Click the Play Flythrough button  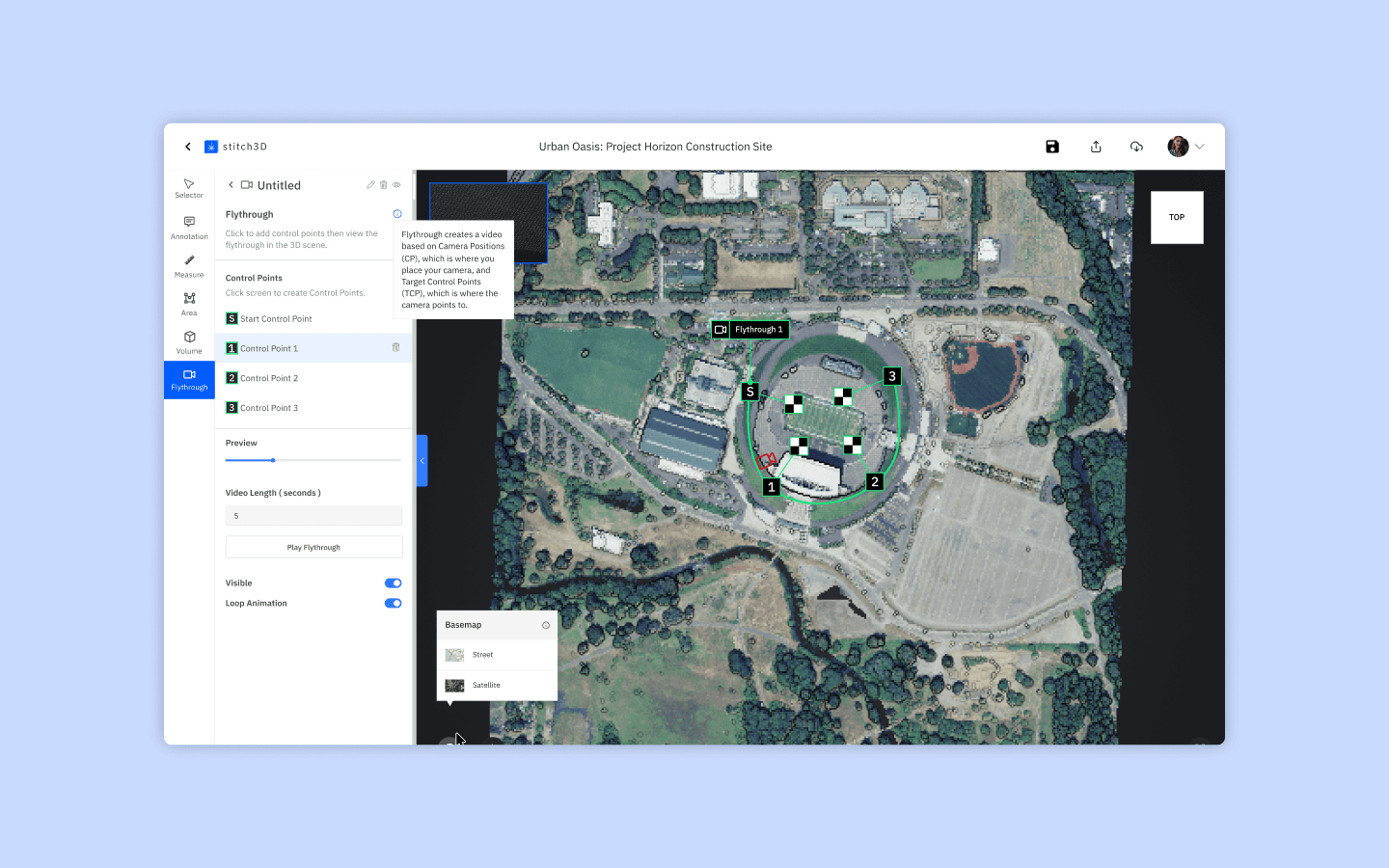click(x=313, y=547)
